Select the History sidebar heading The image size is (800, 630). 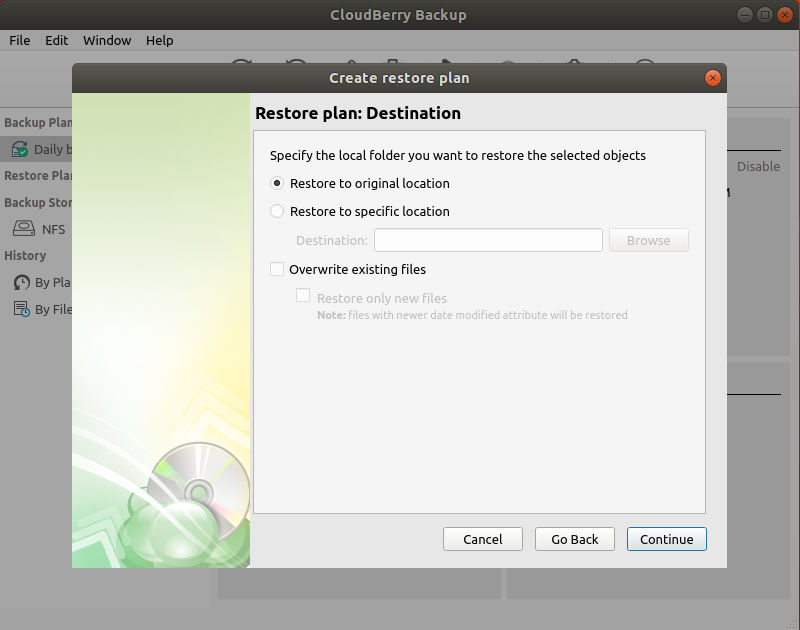click(25, 255)
